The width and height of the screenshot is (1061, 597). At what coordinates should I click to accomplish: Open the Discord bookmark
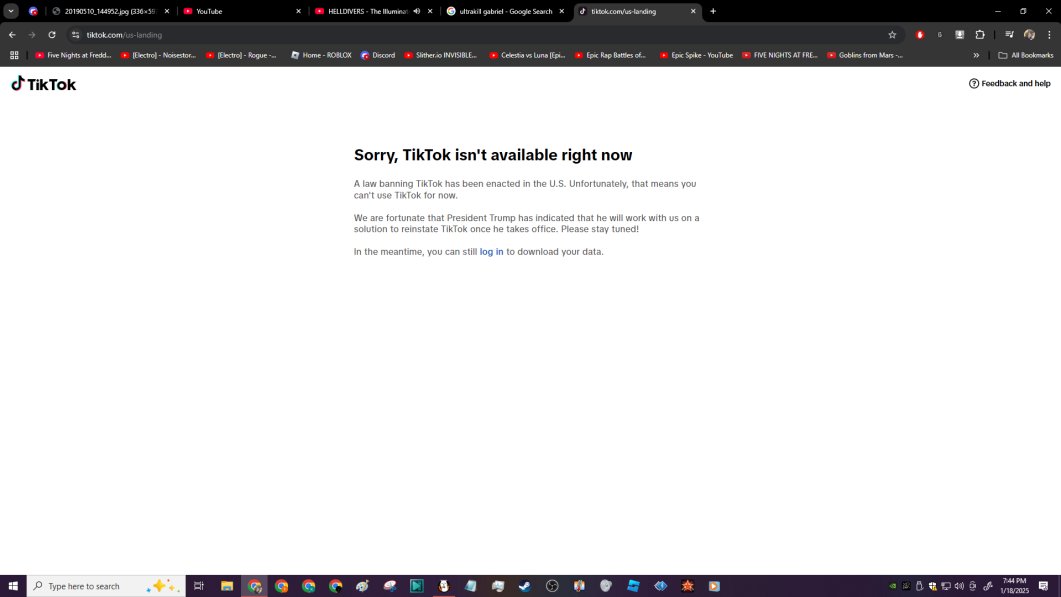click(378, 56)
